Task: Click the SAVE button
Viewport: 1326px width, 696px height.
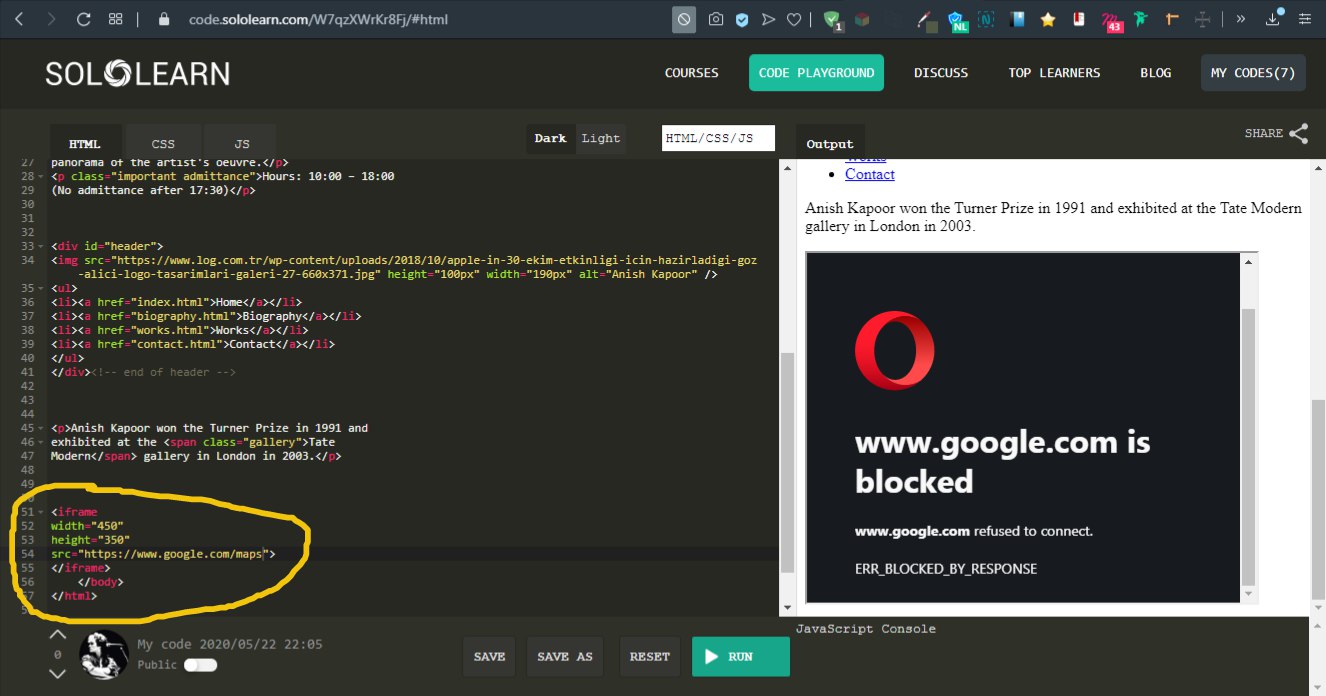Action: click(489, 657)
